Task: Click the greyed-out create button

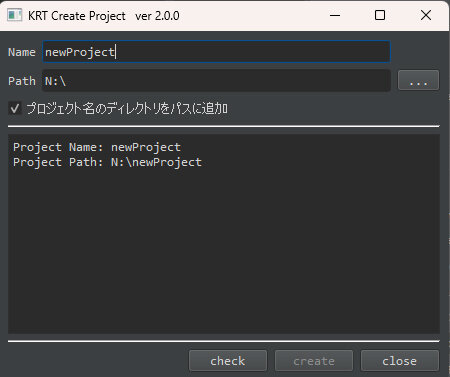Action: pos(314,361)
